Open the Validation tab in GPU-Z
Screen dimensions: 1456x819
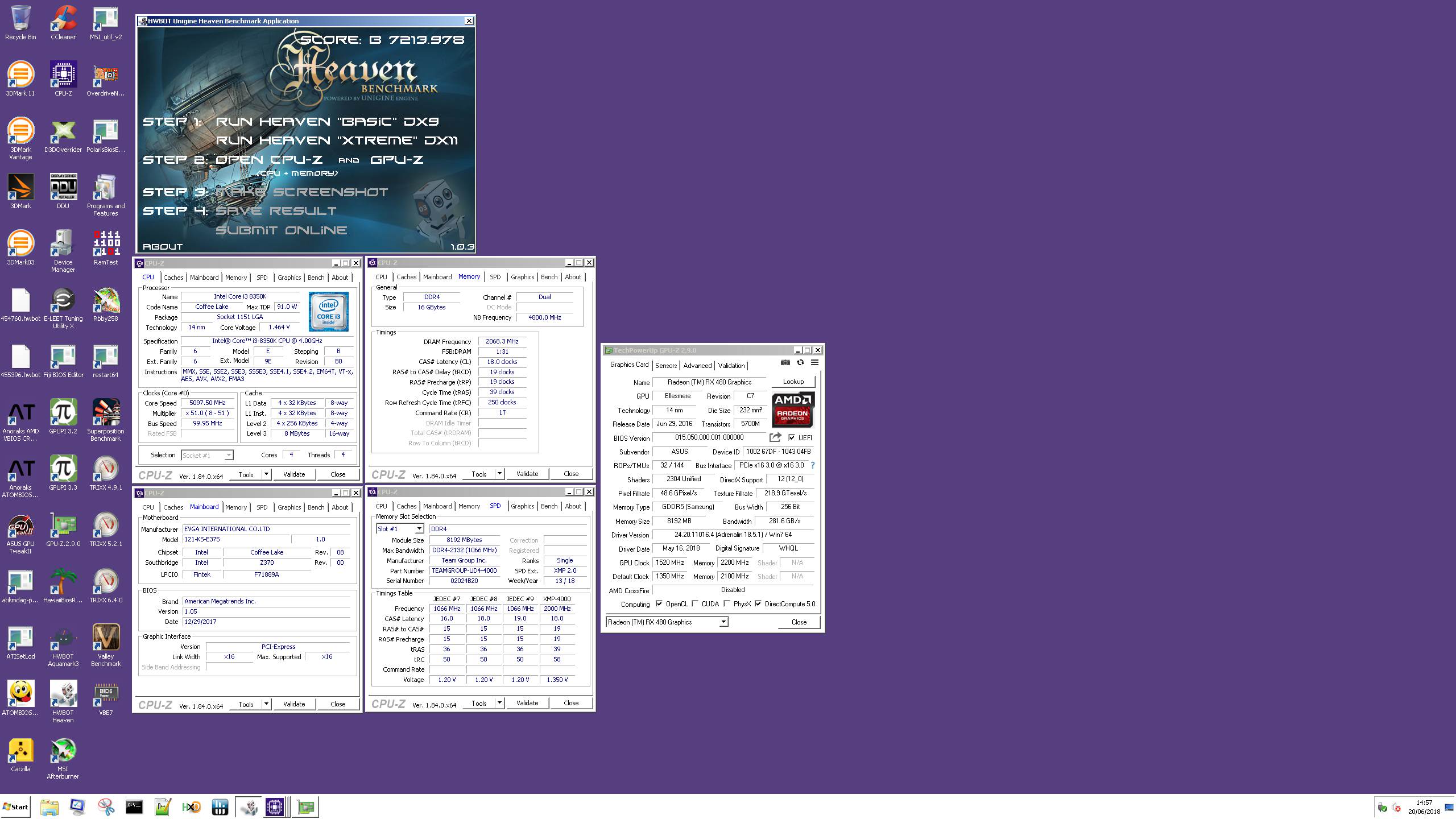point(731,366)
